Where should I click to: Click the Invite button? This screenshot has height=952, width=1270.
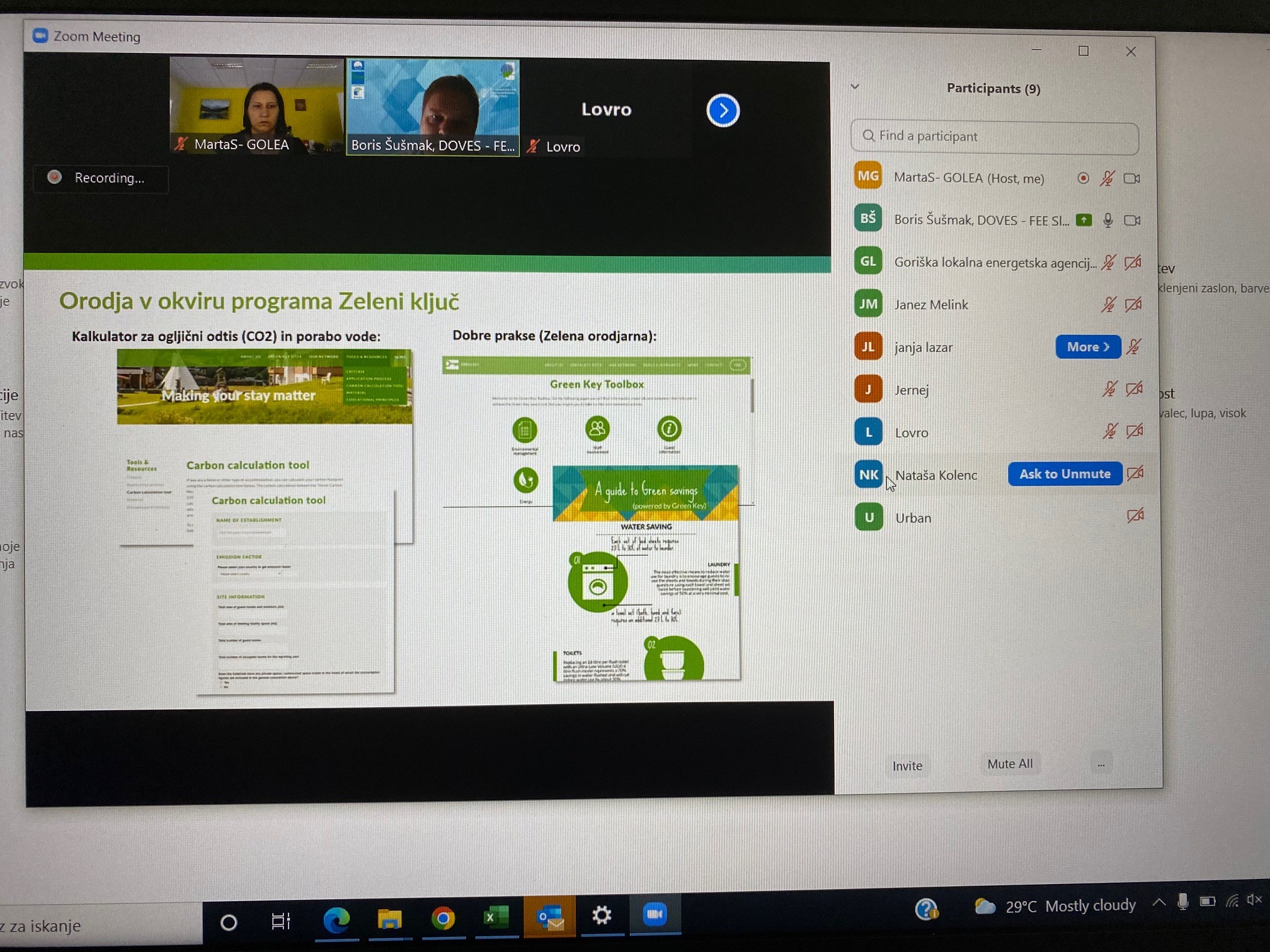pyautogui.click(x=907, y=766)
